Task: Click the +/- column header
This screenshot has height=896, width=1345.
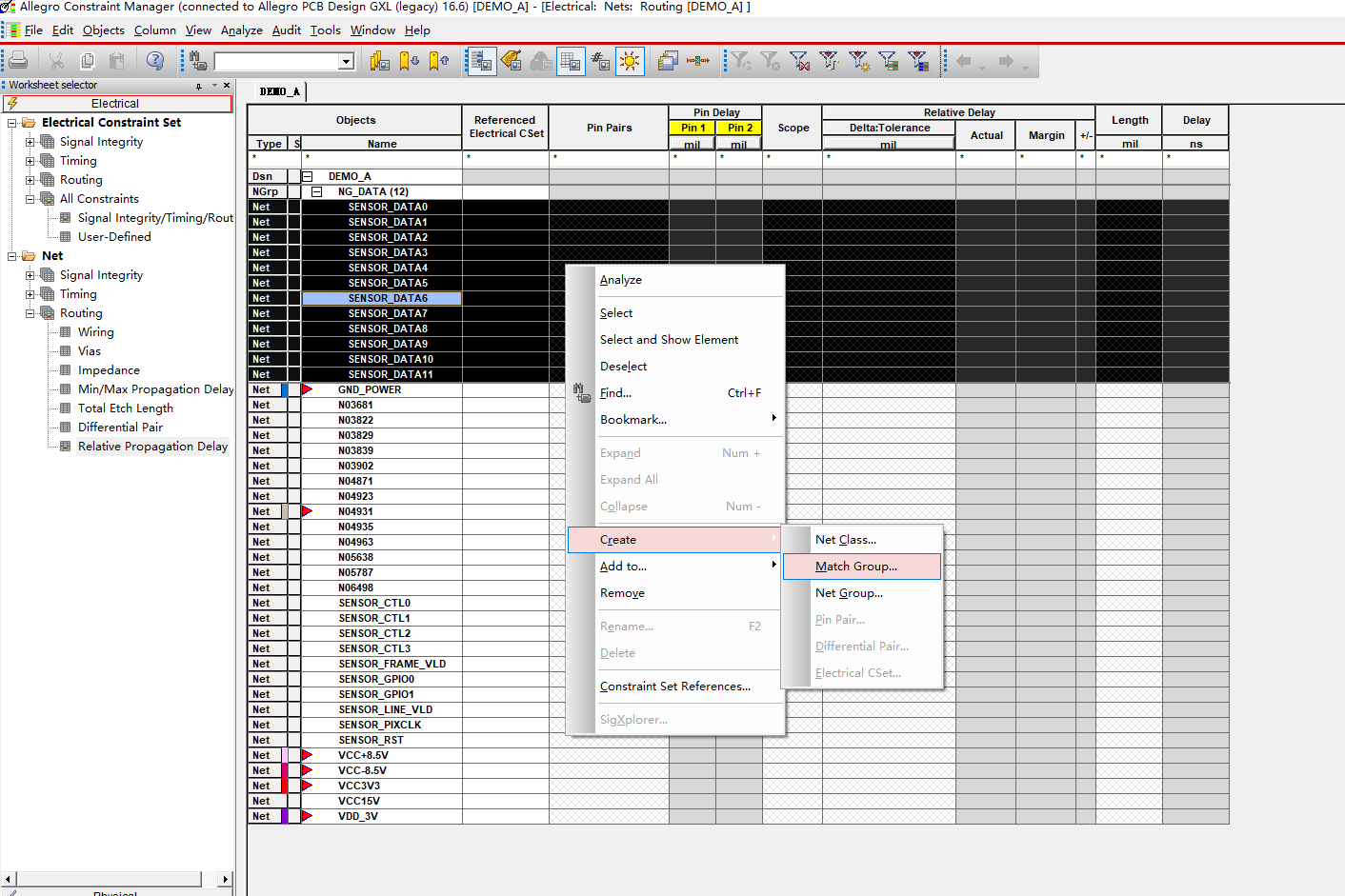Action: (x=1086, y=135)
